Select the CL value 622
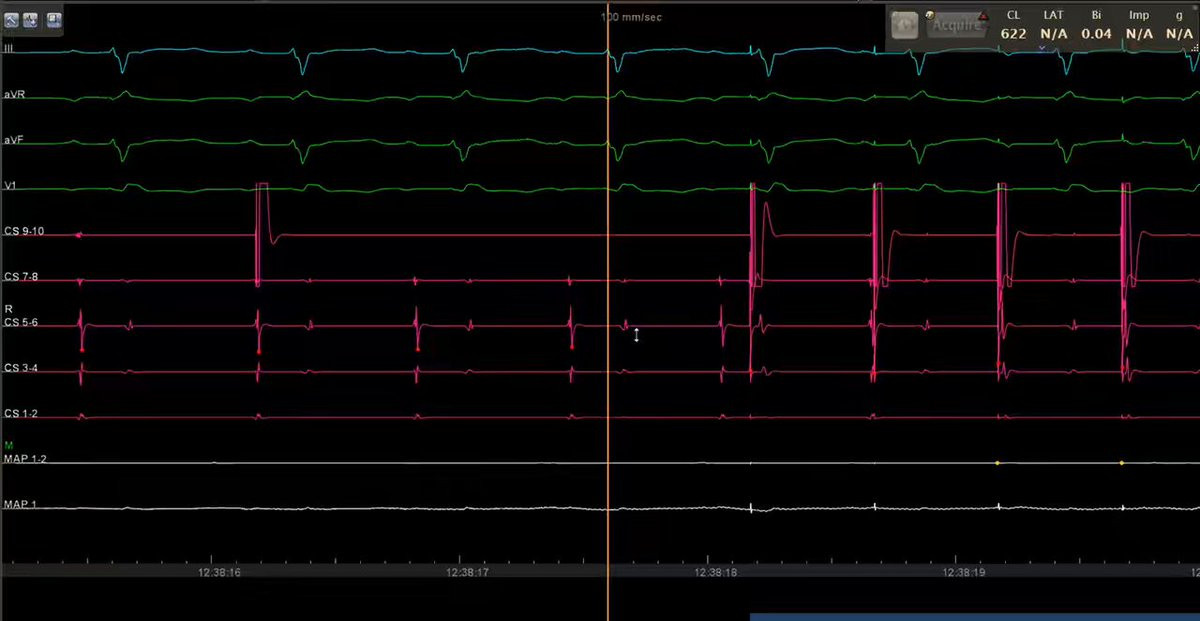The width and height of the screenshot is (1200, 621). [x=1014, y=33]
